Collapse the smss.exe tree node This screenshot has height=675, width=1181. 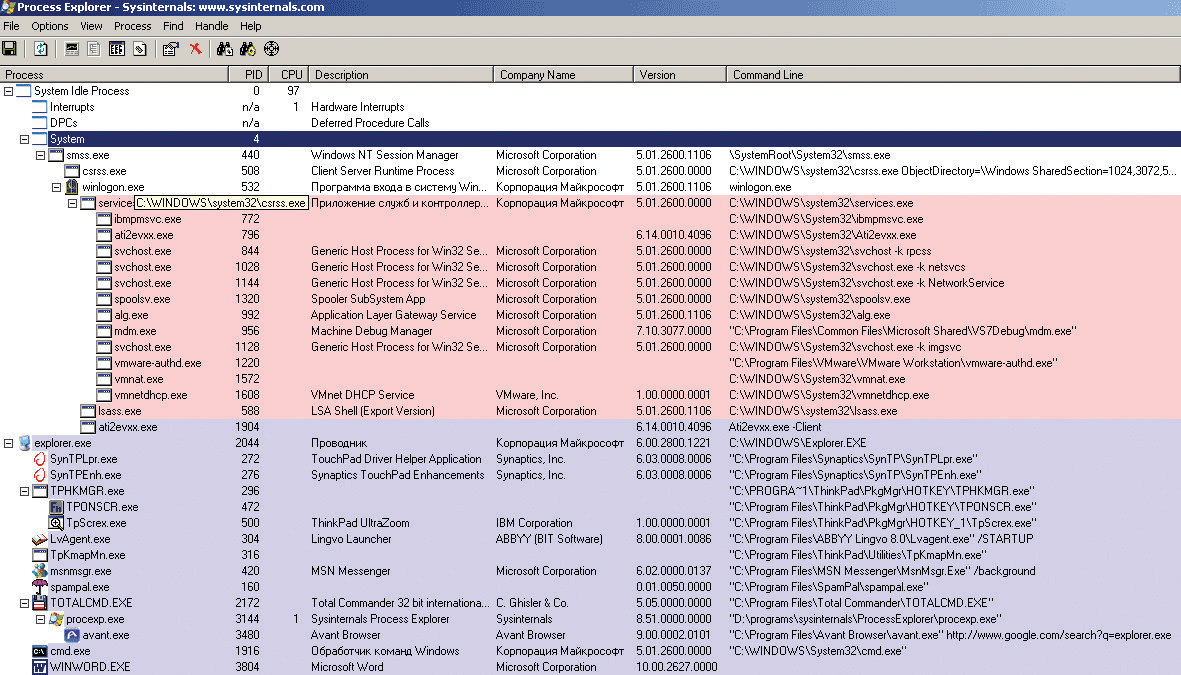(41, 155)
